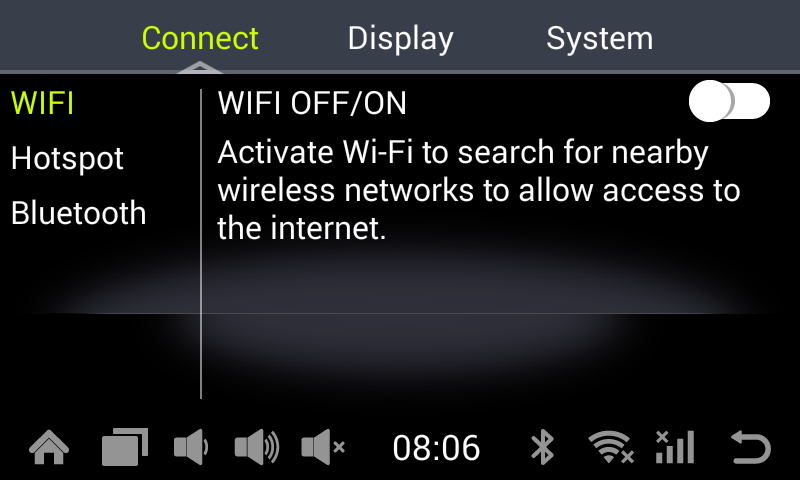Select WIFI in the left sidebar

point(42,103)
